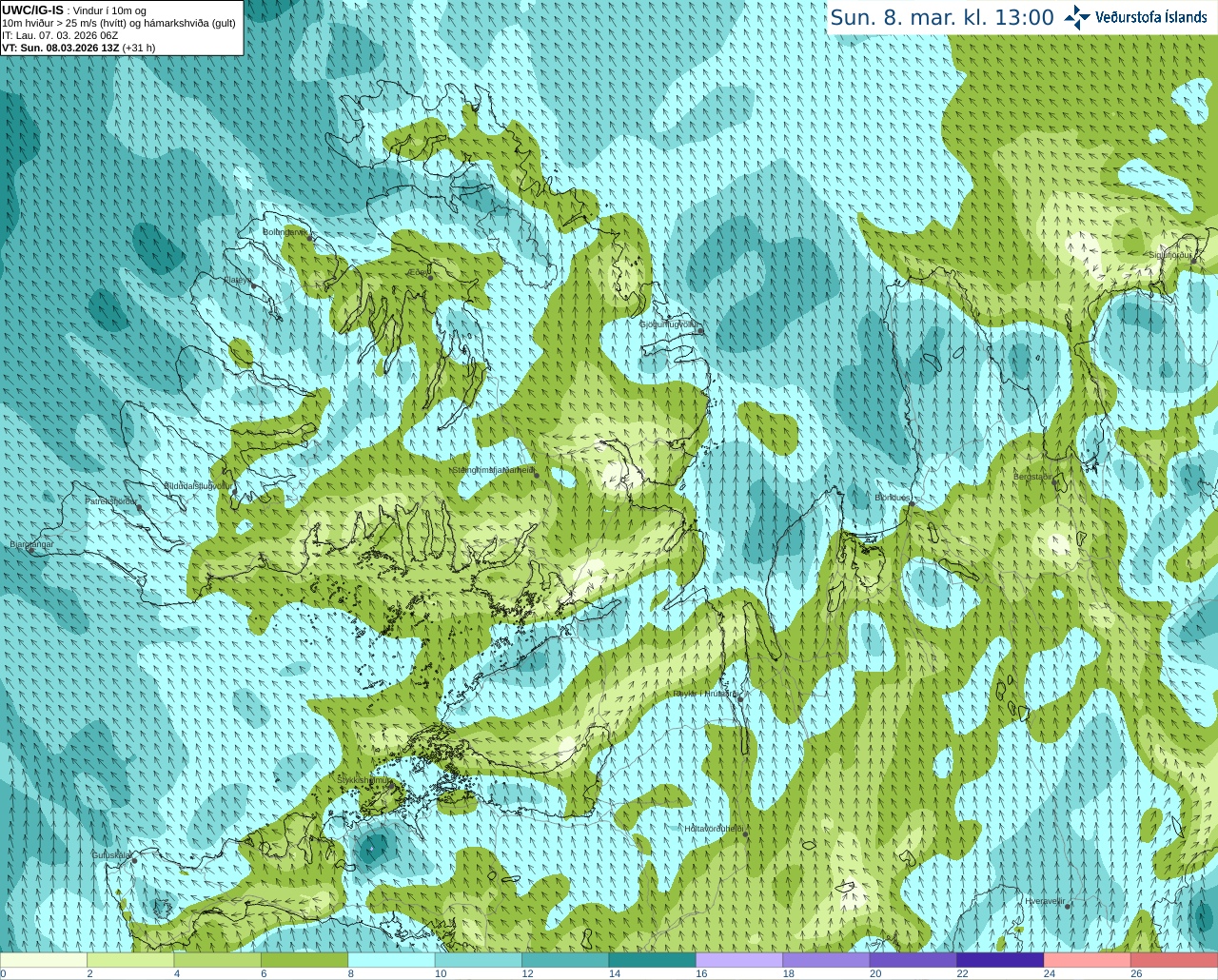Select the 20–22 m/s legend swatch
Screen dimensions: 1218x980
[913, 961]
